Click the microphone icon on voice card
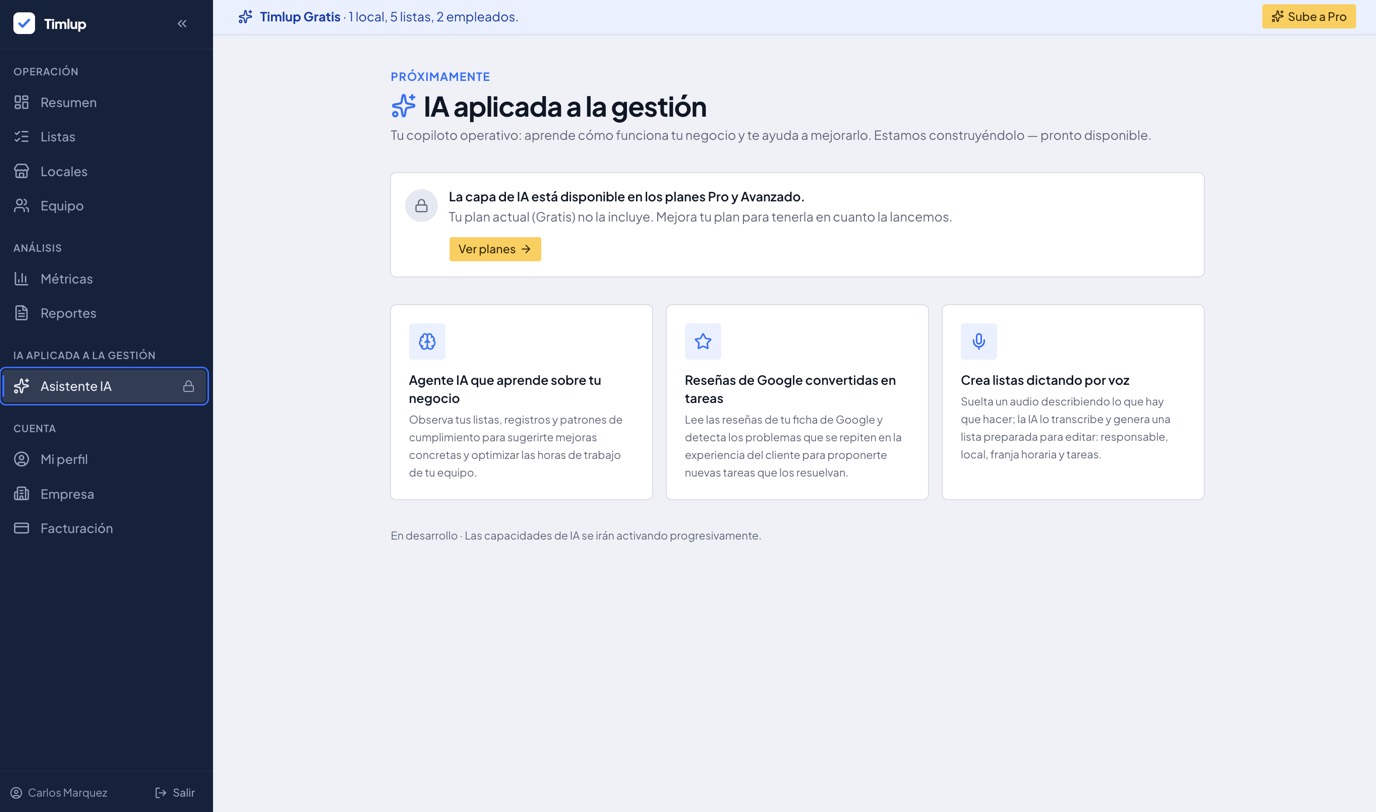Screen dimensions: 1376x812 click(x=979, y=341)
